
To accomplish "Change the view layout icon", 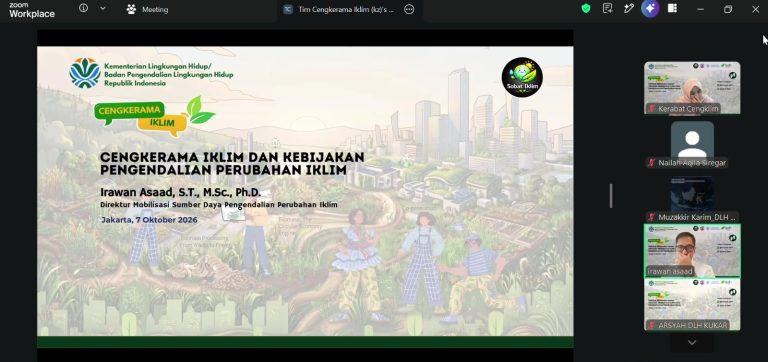I will click(672, 8).
